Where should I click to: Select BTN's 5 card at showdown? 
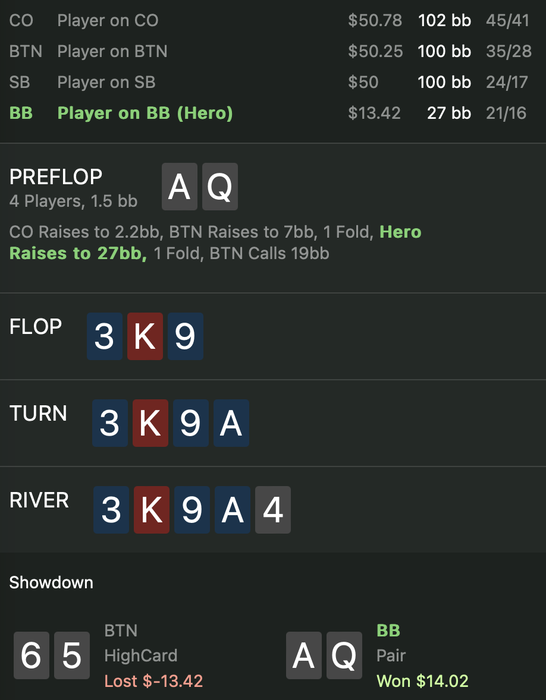click(x=71, y=655)
